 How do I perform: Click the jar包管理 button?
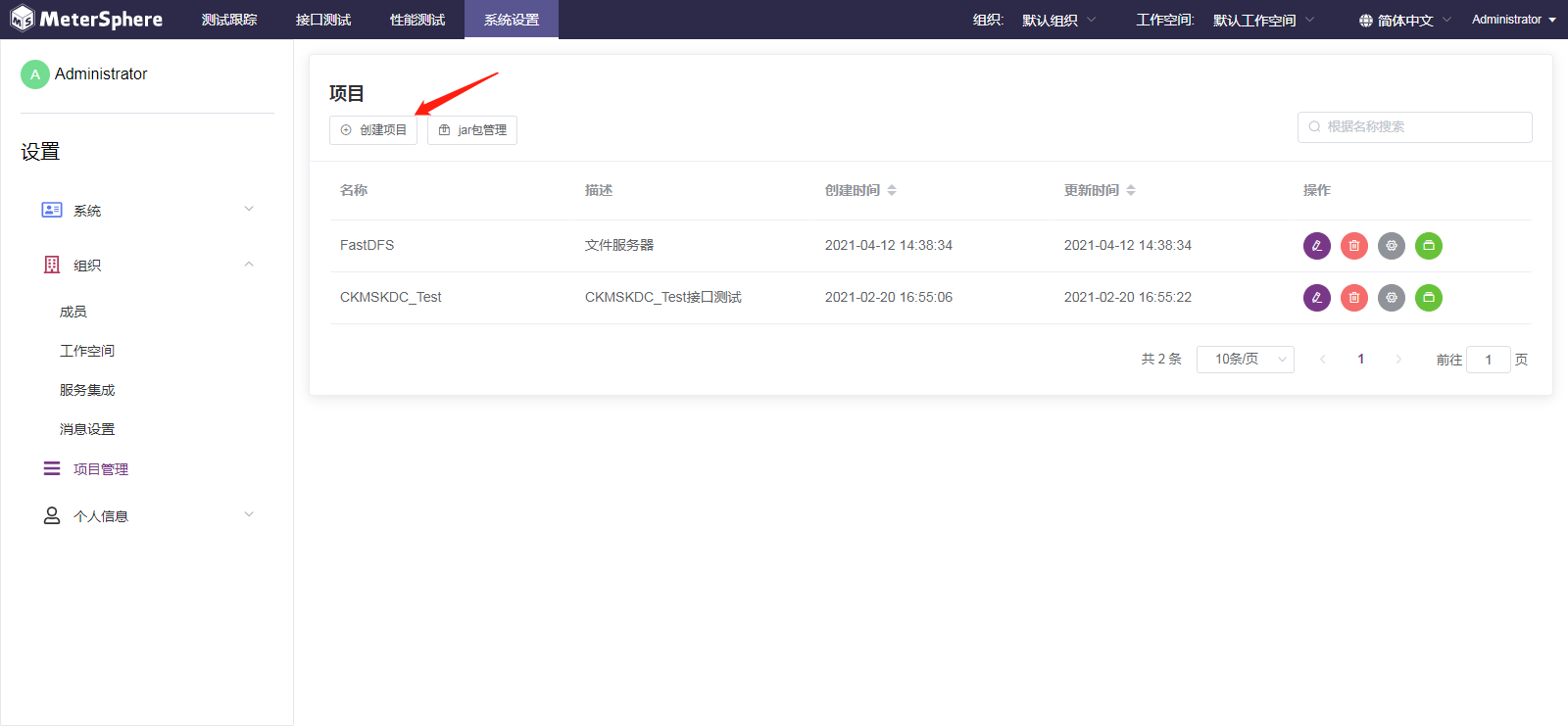(x=472, y=130)
